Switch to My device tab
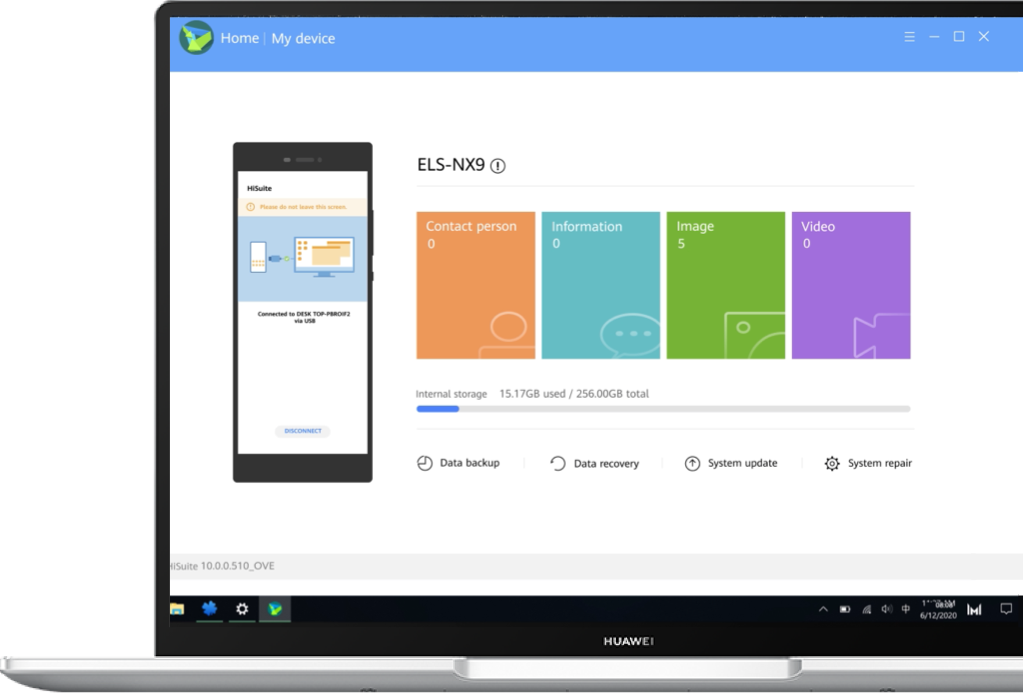The height and width of the screenshot is (693, 1023). [303, 38]
